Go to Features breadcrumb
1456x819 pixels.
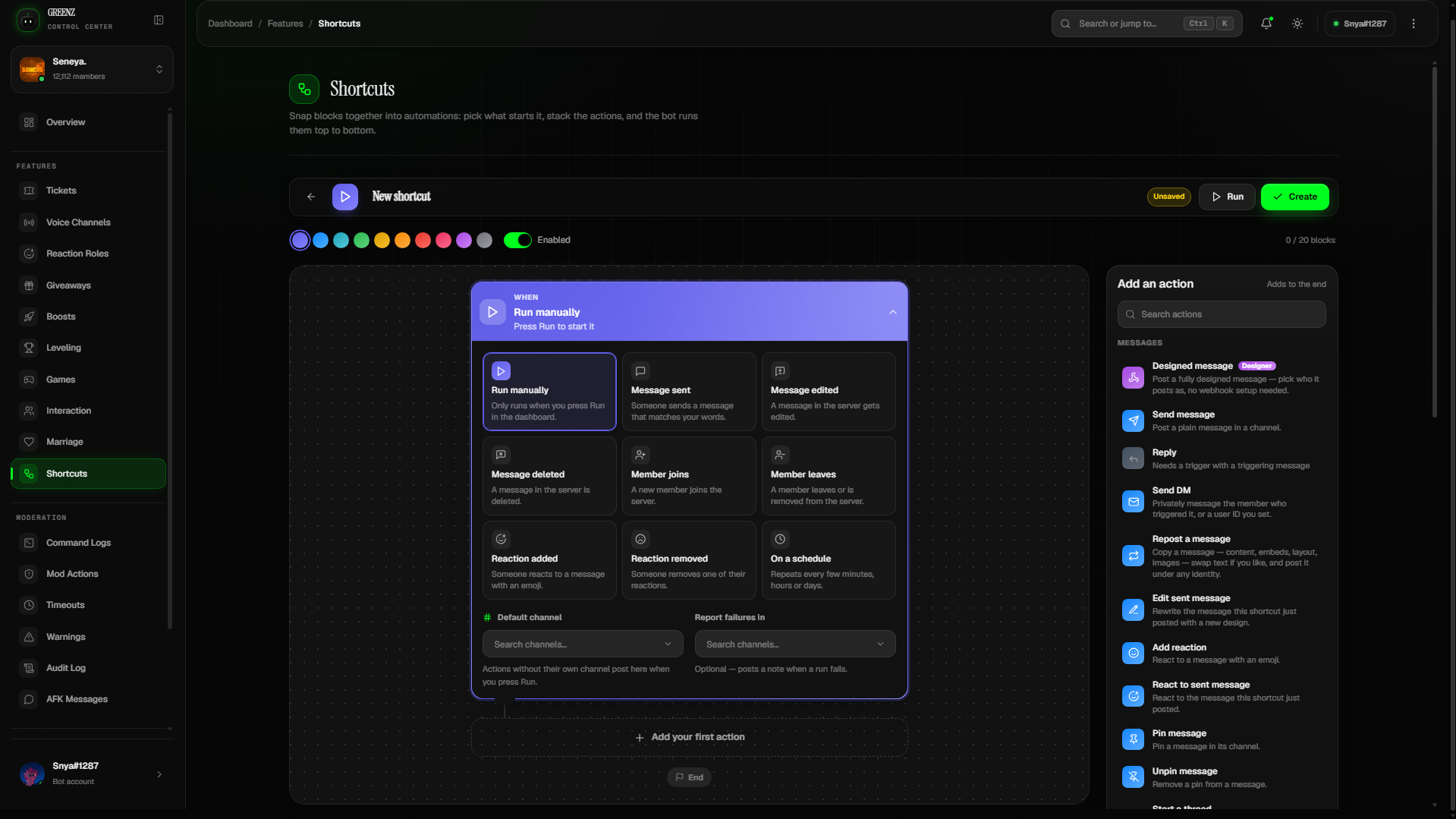click(285, 24)
